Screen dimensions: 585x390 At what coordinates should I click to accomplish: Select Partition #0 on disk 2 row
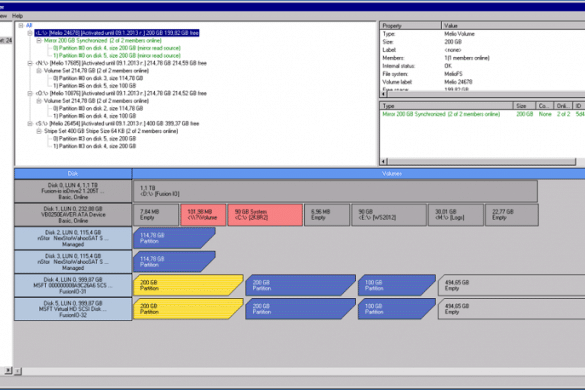[x=98, y=108]
